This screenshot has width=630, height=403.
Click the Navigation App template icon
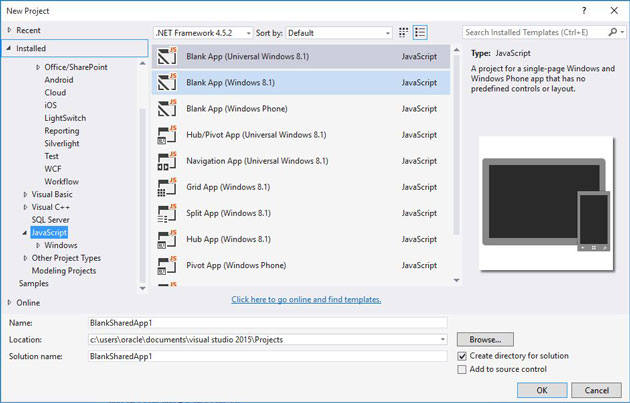pos(167,161)
